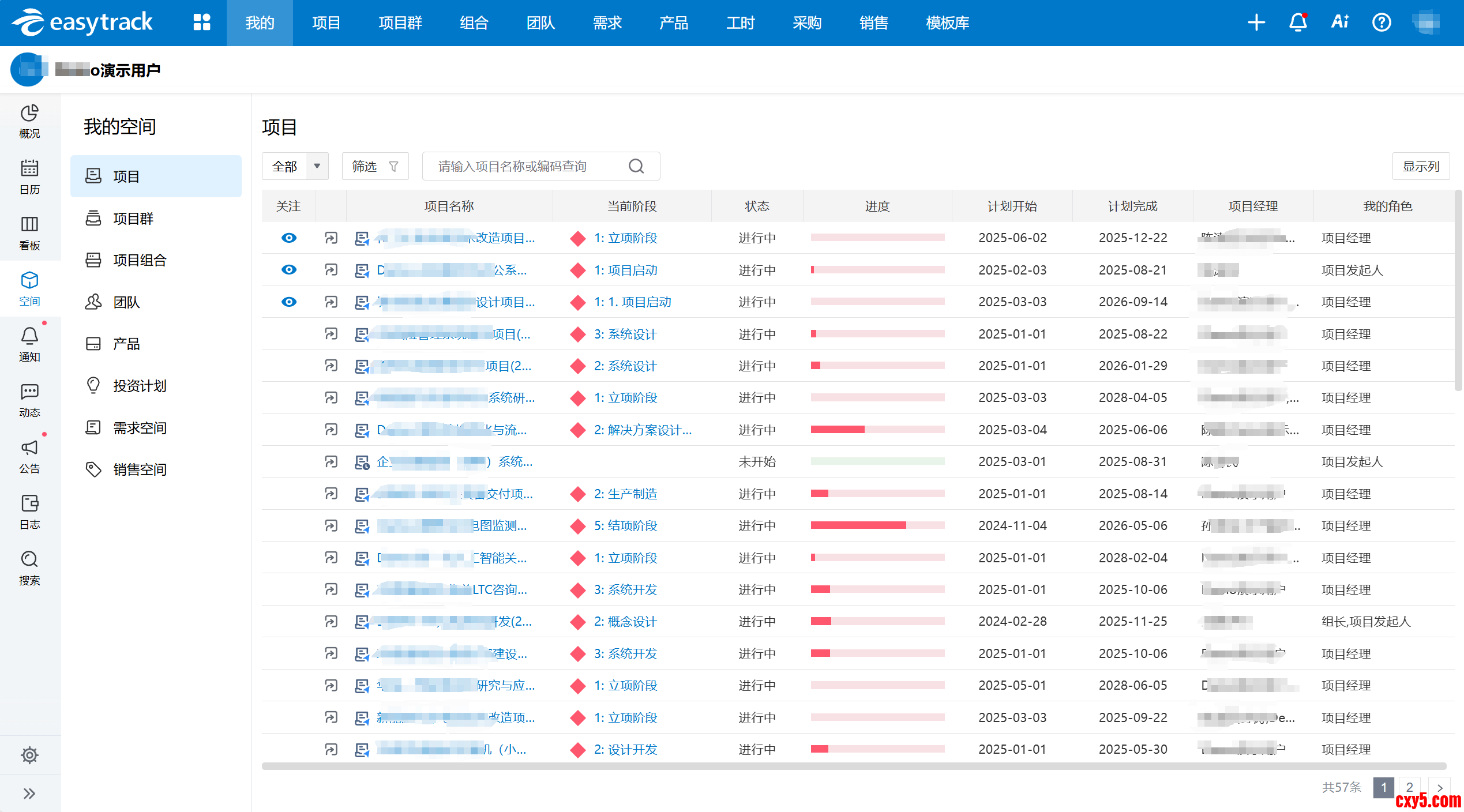1464x812 pixels.
Task: Click the 显示列 button
Action: (x=1420, y=167)
